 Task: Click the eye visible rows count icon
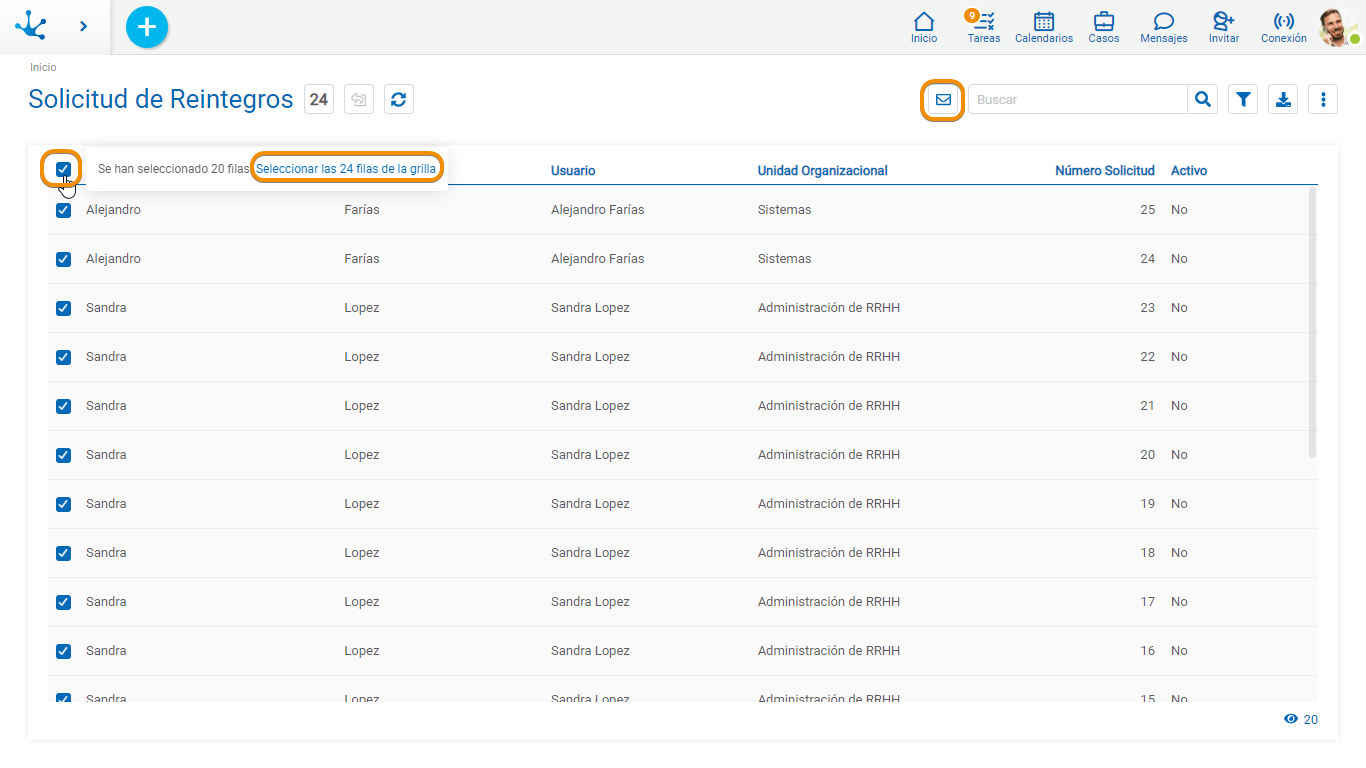click(1291, 719)
